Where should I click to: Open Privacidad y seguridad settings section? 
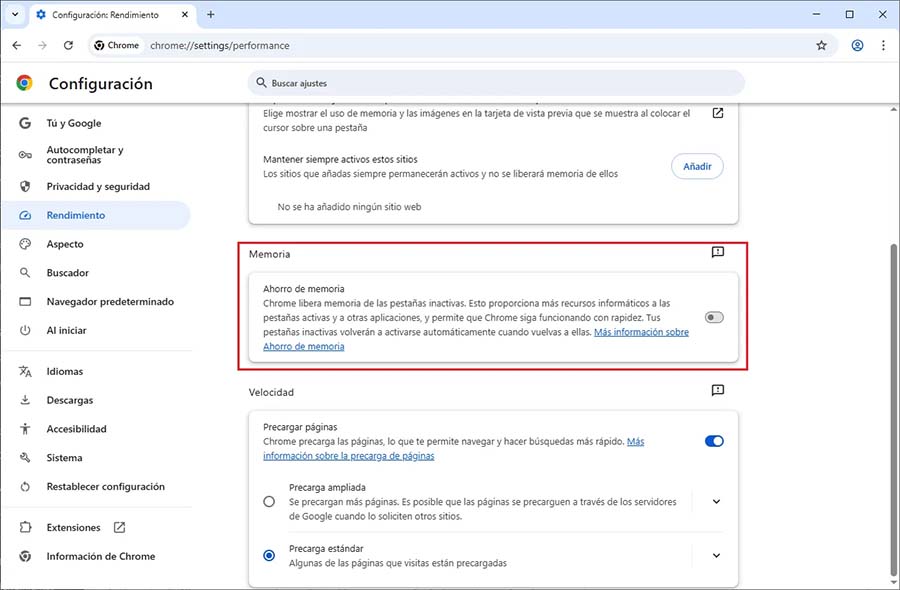(97, 187)
